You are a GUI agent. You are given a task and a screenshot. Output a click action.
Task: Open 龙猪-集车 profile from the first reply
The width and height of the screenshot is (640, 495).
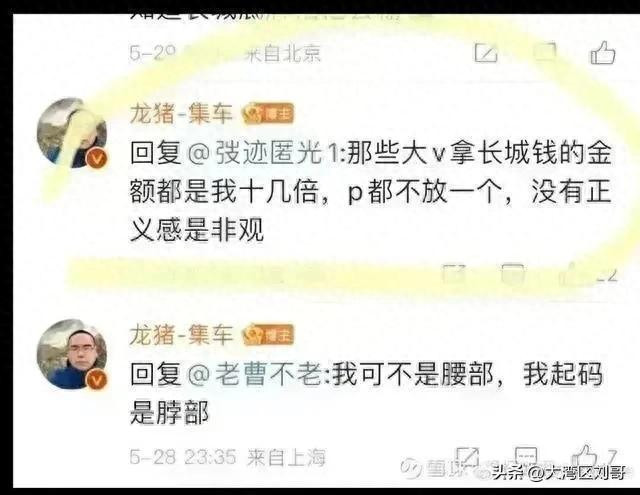(181, 113)
